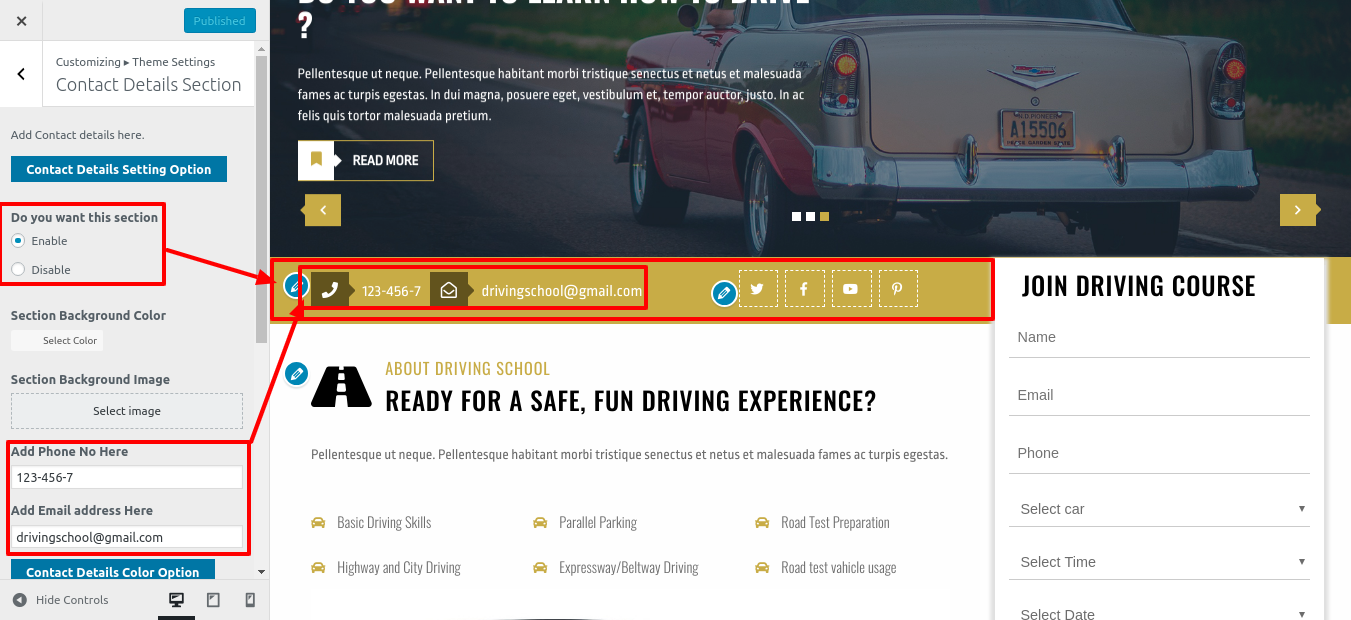The image size is (1351, 620).
Task: Click edit pencil beside About Driving School
Action: pos(296,374)
